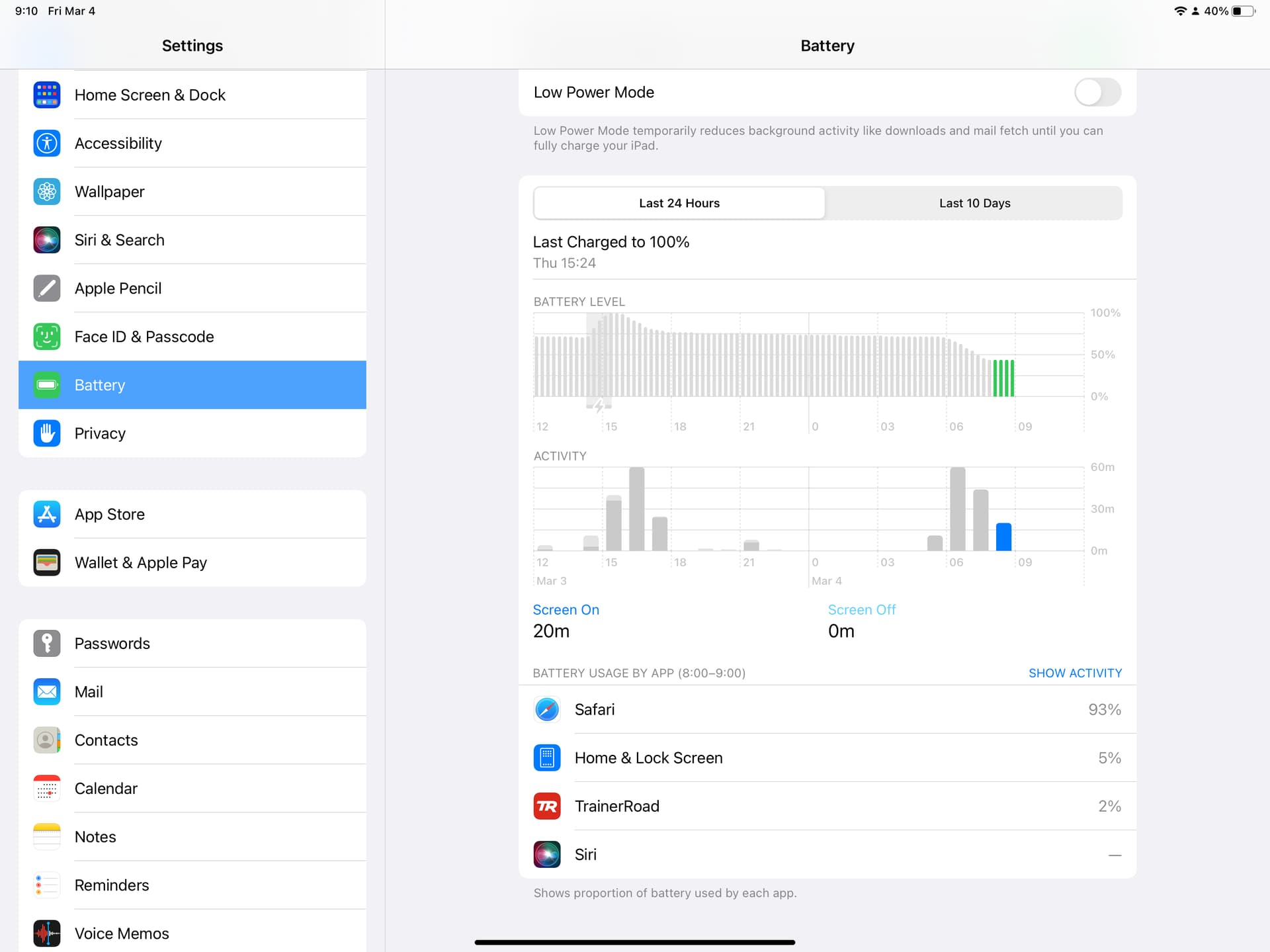Screen dimensions: 1270x952
Task: Select the Safari 93% usage row
Action: (827, 709)
